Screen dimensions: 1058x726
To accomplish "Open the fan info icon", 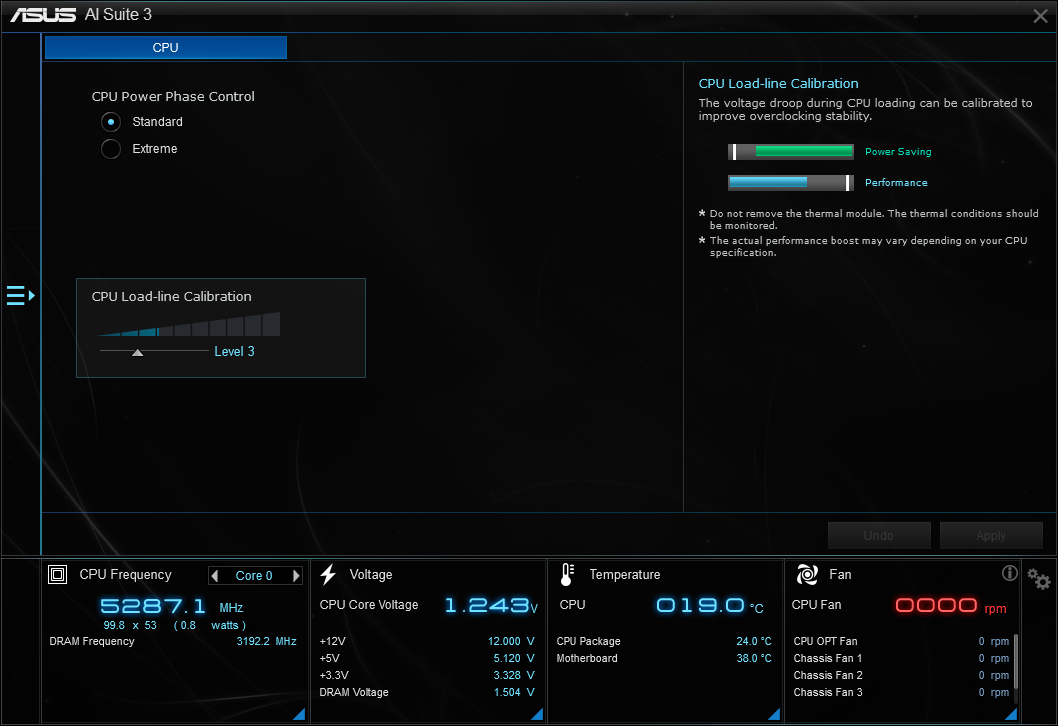I will [x=1009, y=573].
